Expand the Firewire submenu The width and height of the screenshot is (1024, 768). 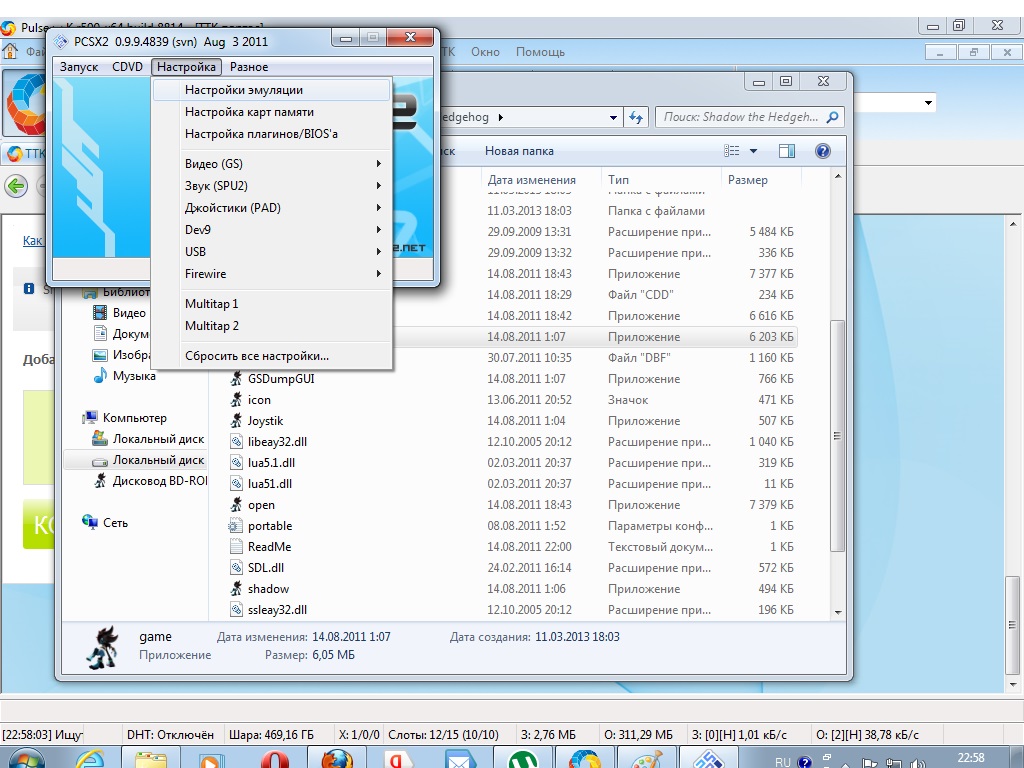(272, 274)
